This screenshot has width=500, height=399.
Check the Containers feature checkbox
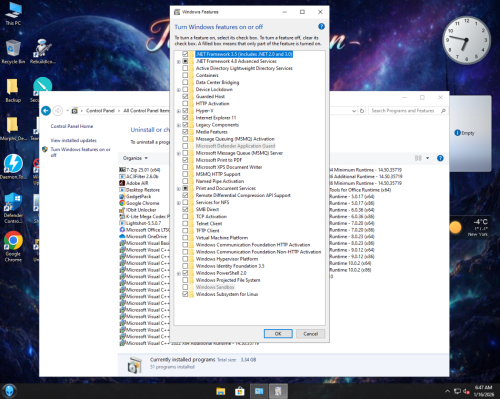click(185, 75)
